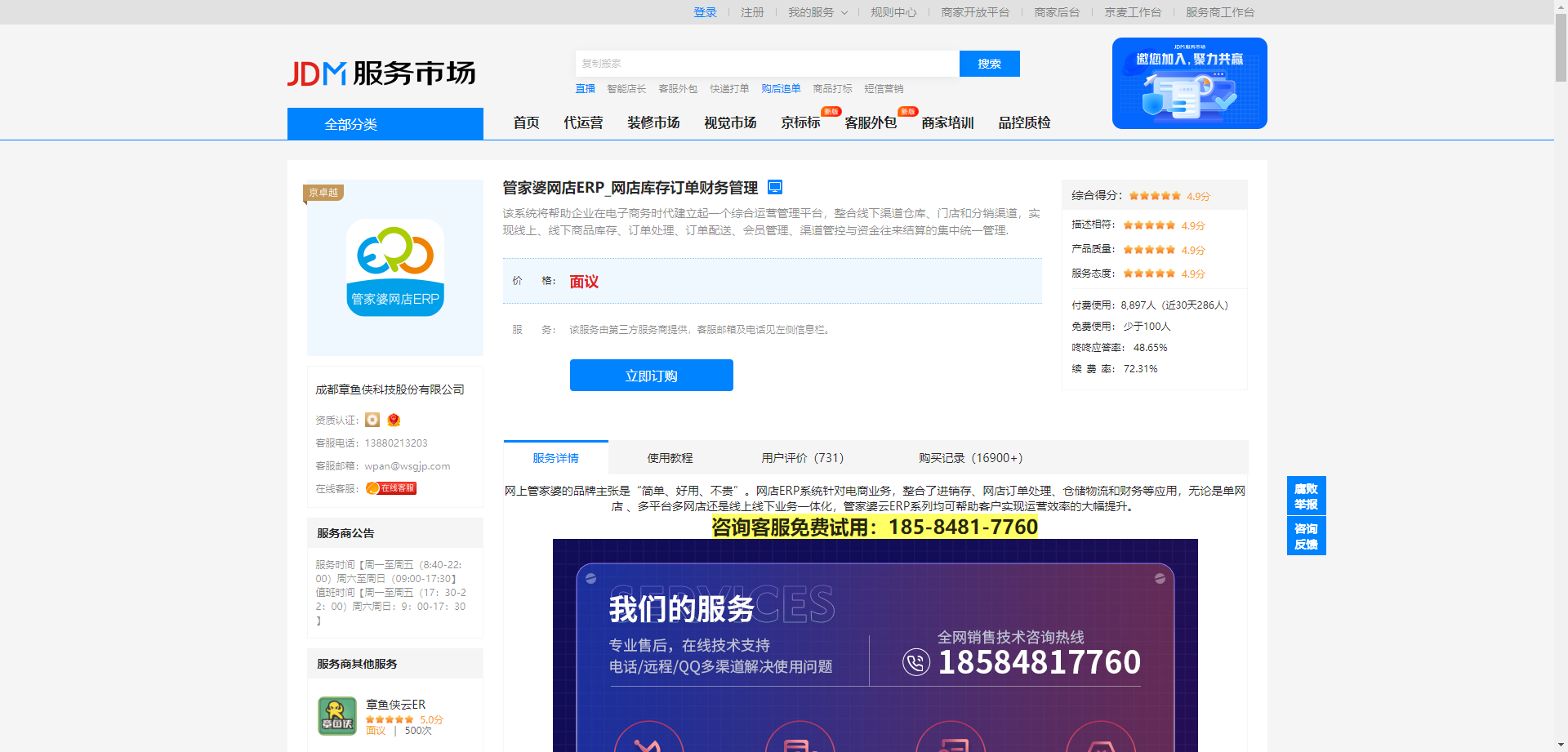Viewport: 1568px width, 752px height.
Task: Switch to the 购买记录 (16900+) tab
Action: pyautogui.click(x=970, y=458)
